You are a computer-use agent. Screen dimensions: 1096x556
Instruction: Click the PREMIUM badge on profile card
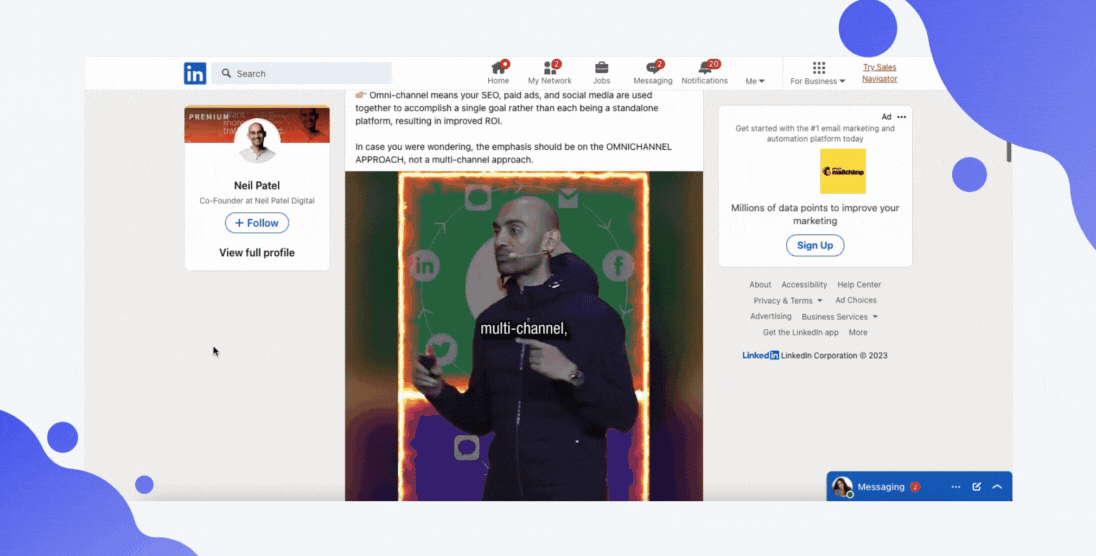[x=209, y=117]
